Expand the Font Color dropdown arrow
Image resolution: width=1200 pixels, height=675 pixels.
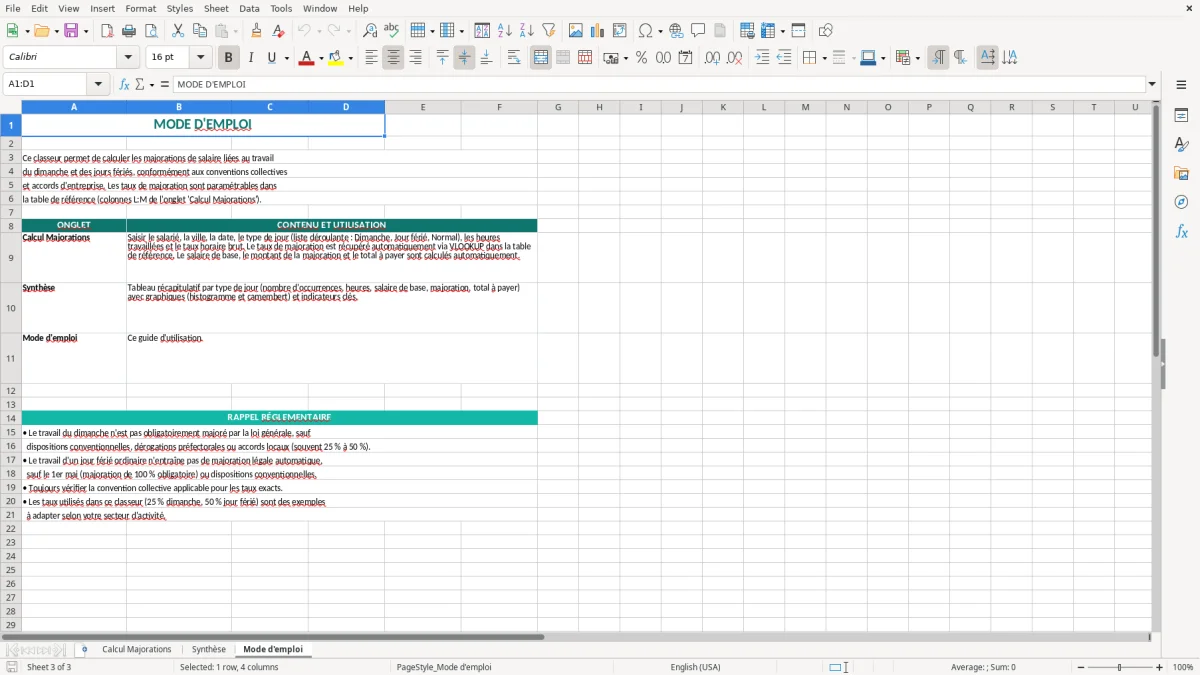pos(319,58)
